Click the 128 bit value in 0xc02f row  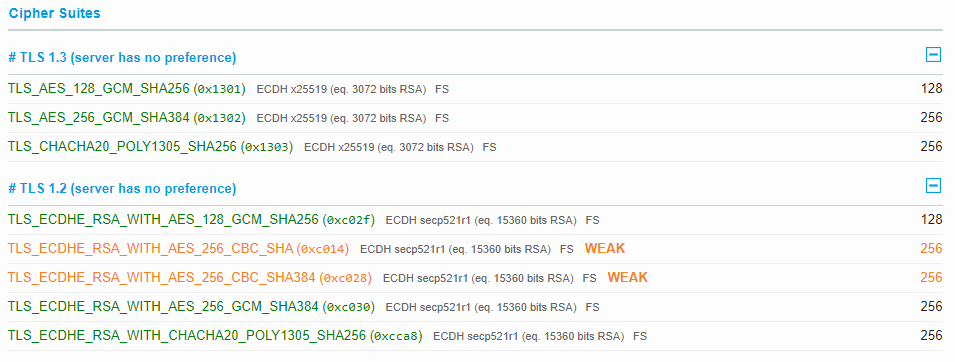tap(931, 220)
